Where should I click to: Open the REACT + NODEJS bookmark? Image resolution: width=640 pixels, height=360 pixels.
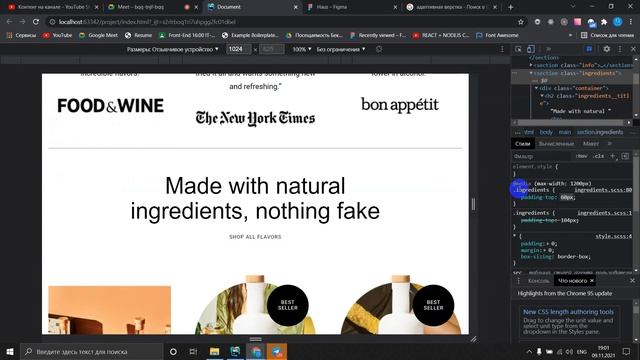441,36
